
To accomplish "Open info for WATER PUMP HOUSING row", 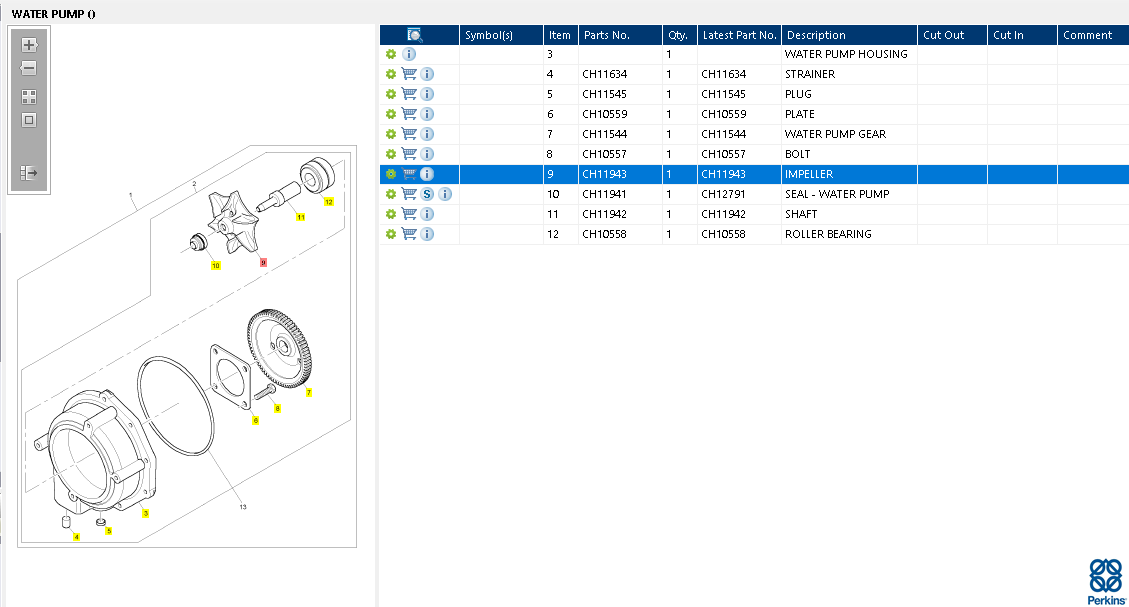I will point(409,54).
